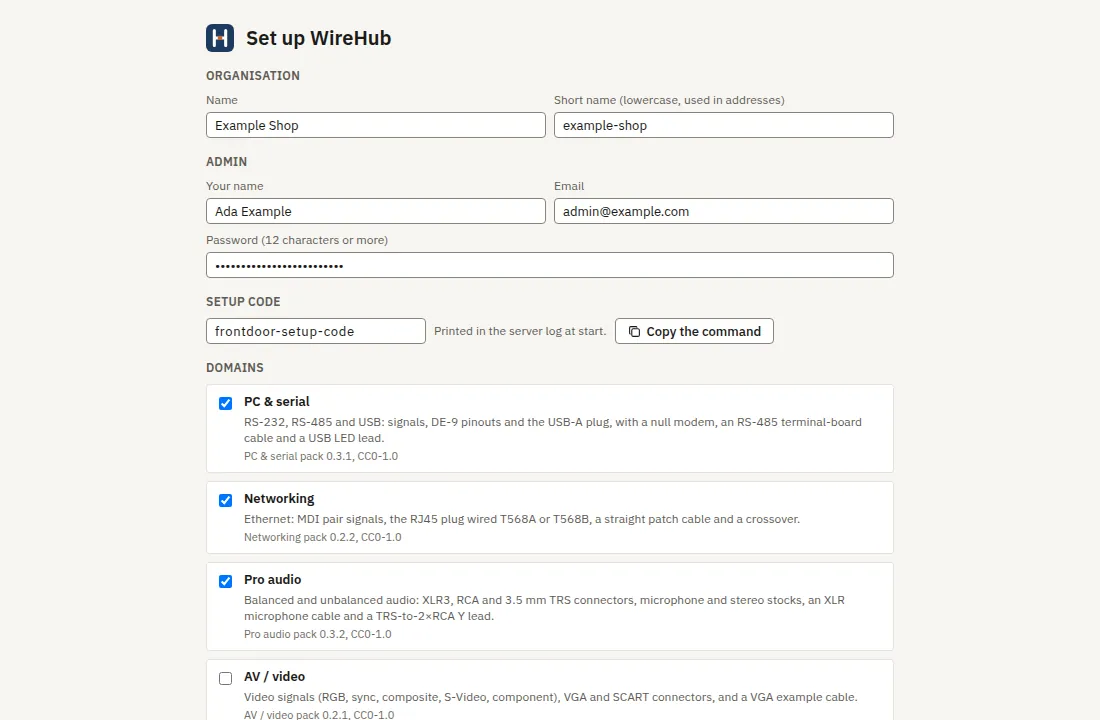Click the RS-232, RS-485 and USB description
1100x720 pixels.
coord(553,430)
